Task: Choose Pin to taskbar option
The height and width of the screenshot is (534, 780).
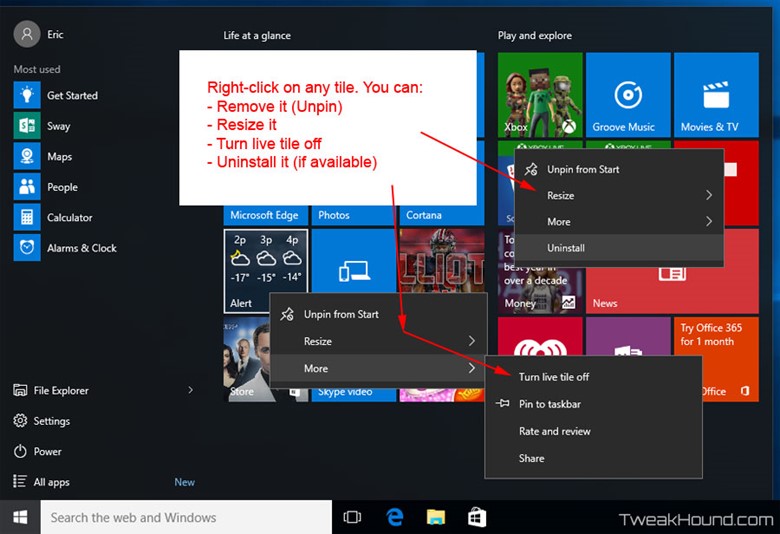Action: pyautogui.click(x=549, y=404)
